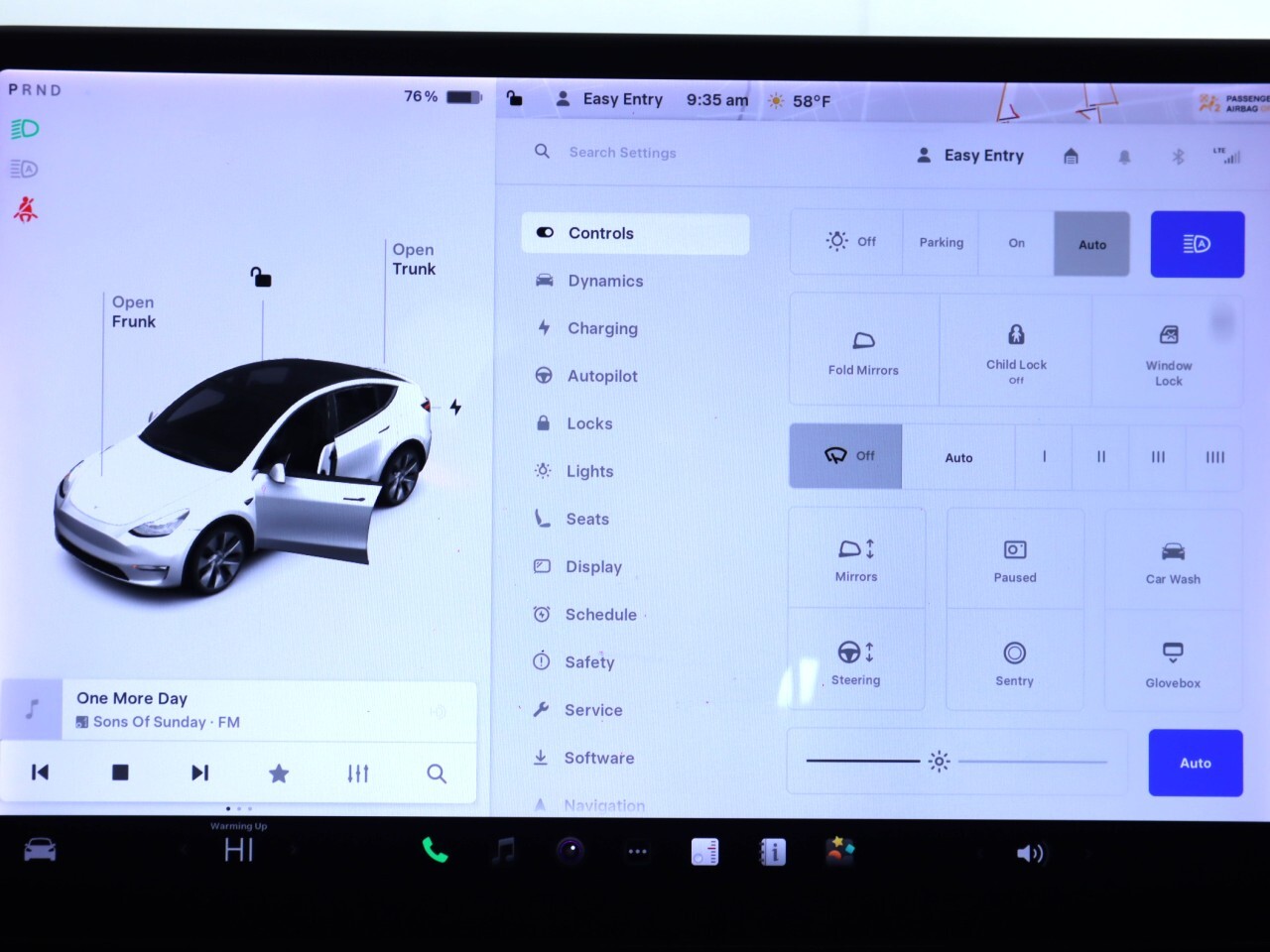This screenshot has height=952, width=1270.
Task: Favorite the current station with star
Action: coord(279,773)
